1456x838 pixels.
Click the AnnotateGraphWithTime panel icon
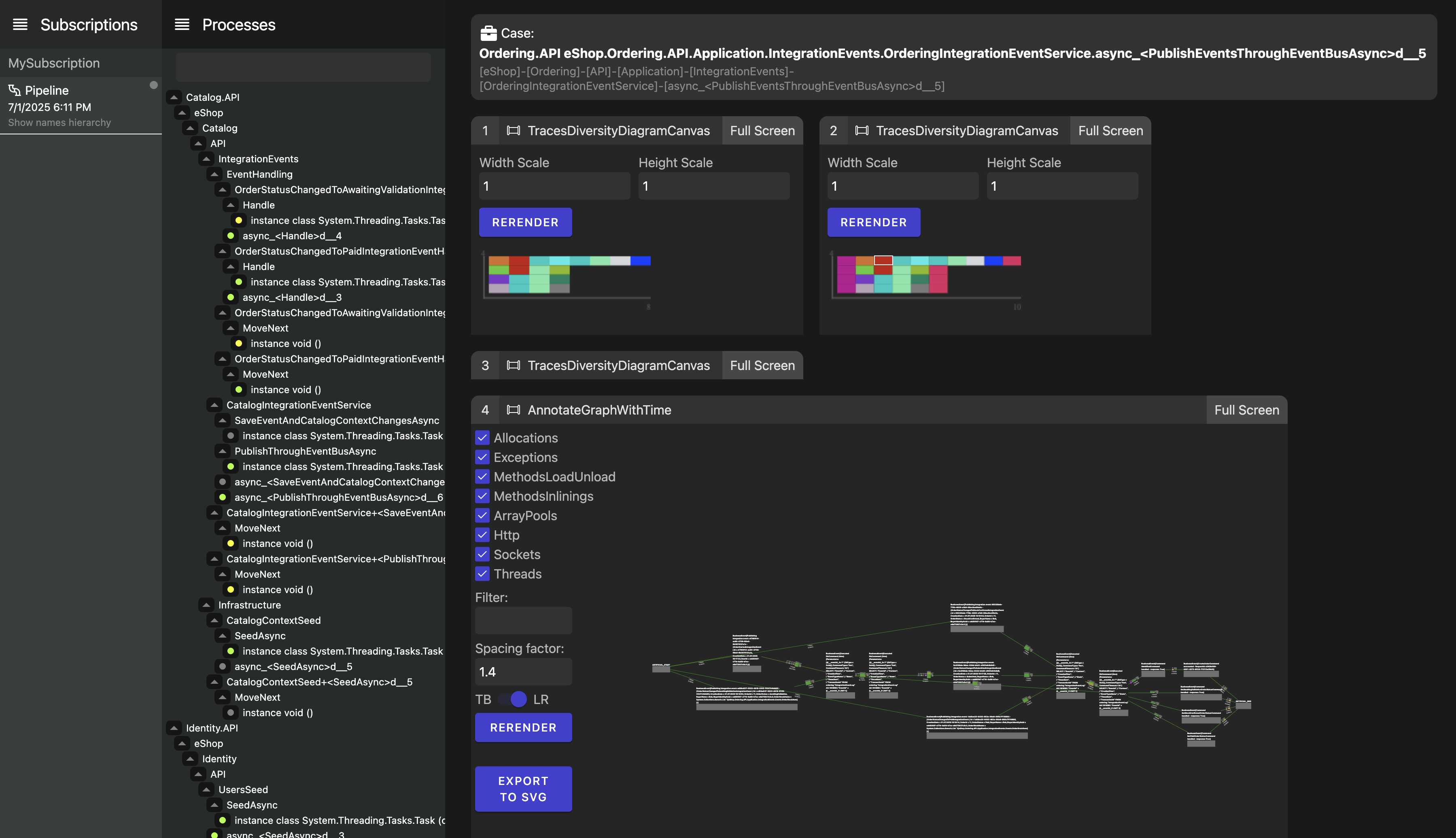click(x=513, y=410)
